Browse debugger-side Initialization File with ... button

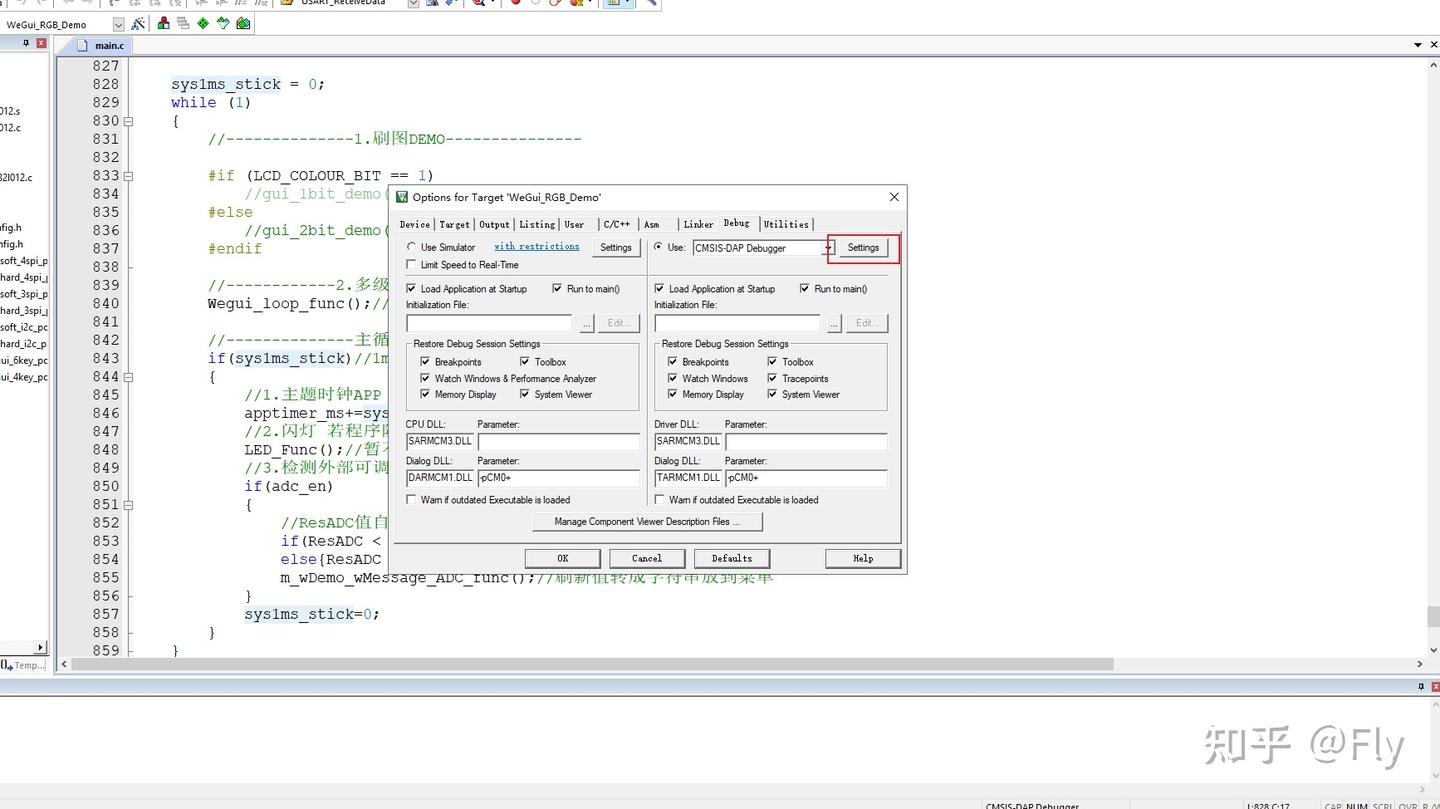(835, 323)
